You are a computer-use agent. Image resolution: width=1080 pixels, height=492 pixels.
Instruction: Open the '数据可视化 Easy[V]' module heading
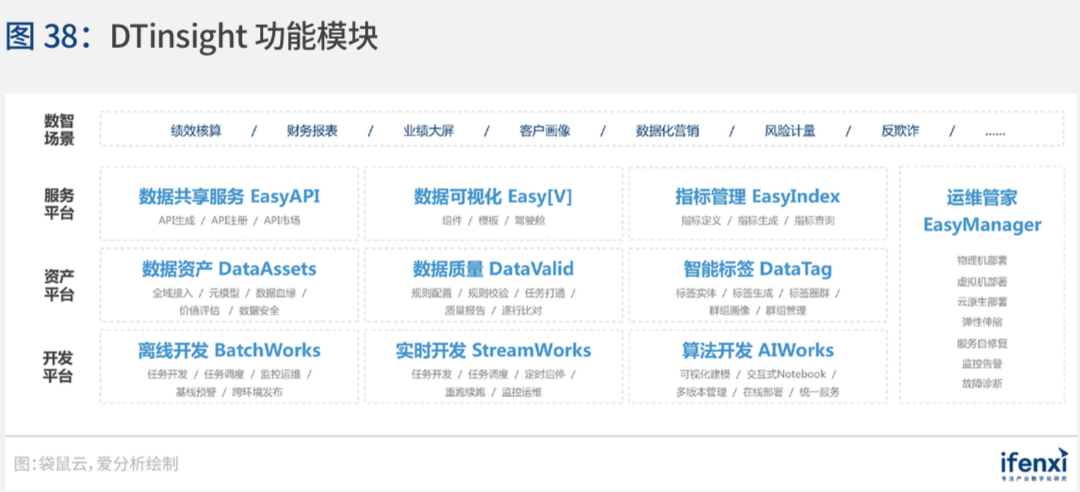[x=493, y=196]
